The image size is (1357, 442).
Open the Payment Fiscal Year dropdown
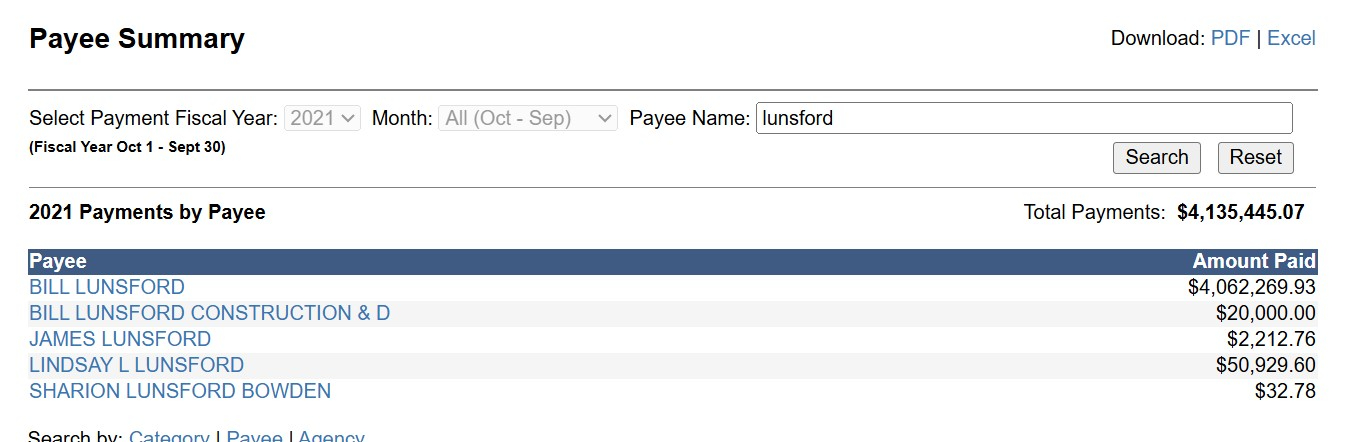coord(322,118)
